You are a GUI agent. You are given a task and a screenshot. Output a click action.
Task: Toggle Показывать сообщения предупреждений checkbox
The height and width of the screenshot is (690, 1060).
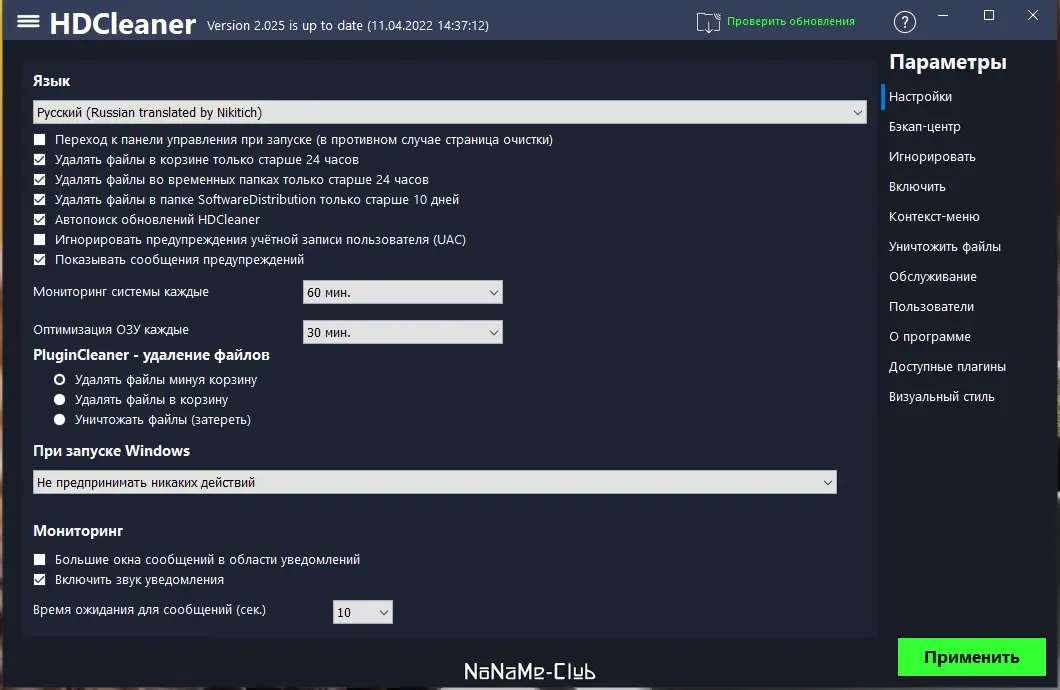click(40, 260)
